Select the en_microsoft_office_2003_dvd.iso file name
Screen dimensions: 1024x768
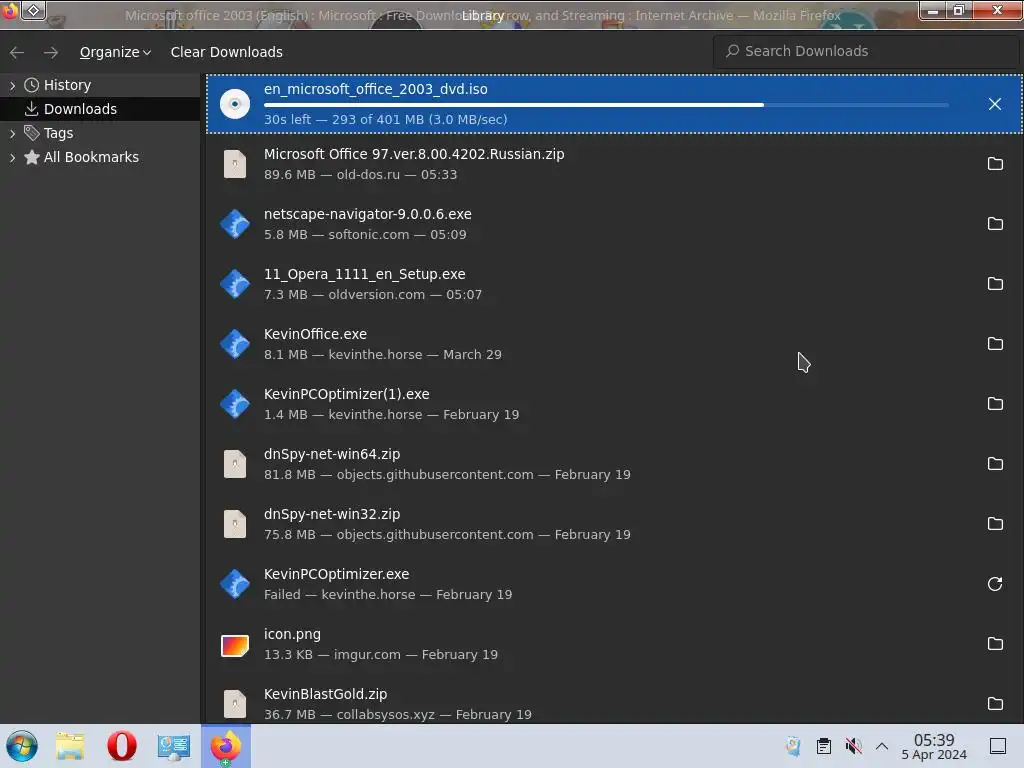376,89
